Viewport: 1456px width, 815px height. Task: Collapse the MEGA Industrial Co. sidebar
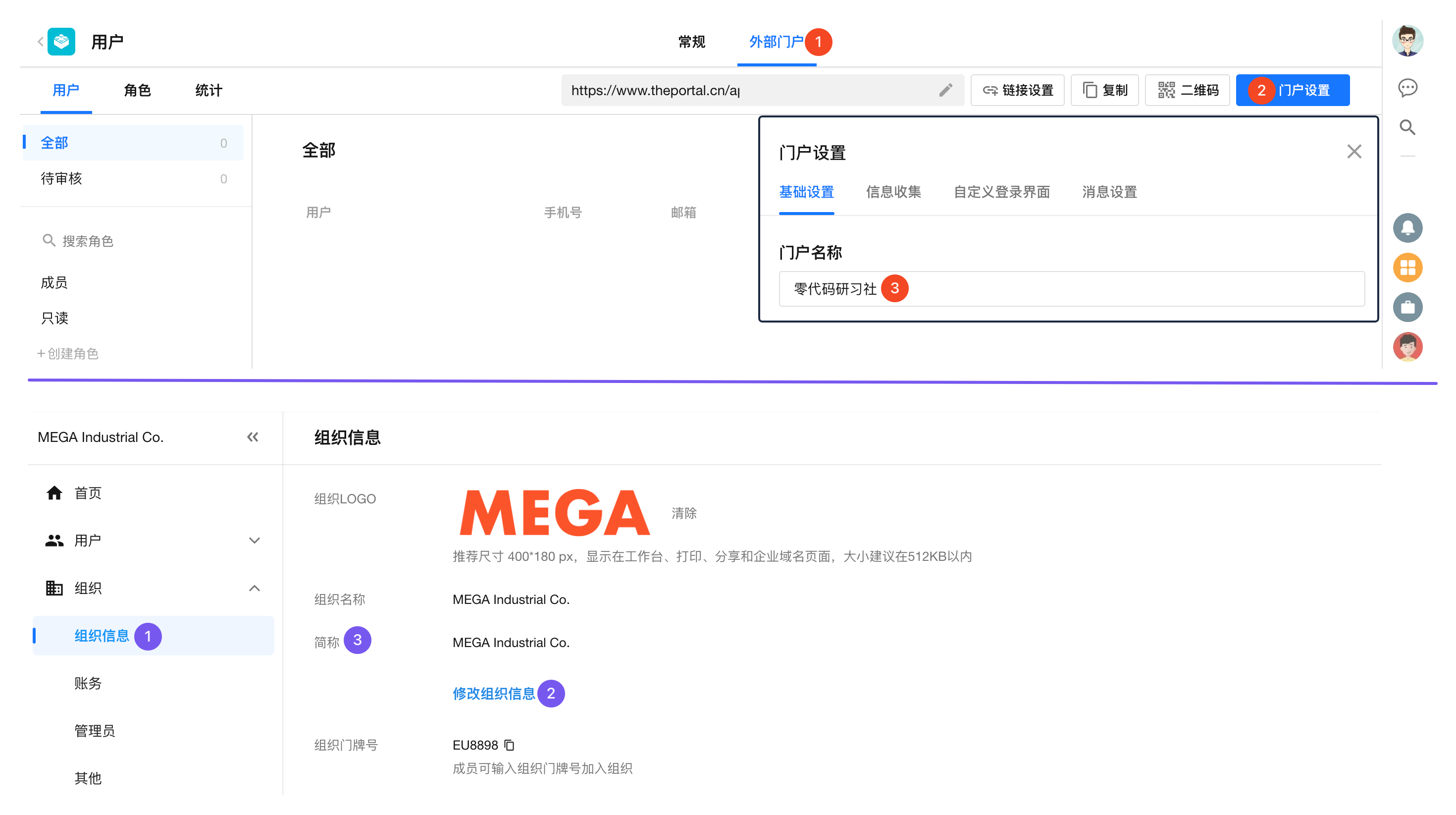252,437
